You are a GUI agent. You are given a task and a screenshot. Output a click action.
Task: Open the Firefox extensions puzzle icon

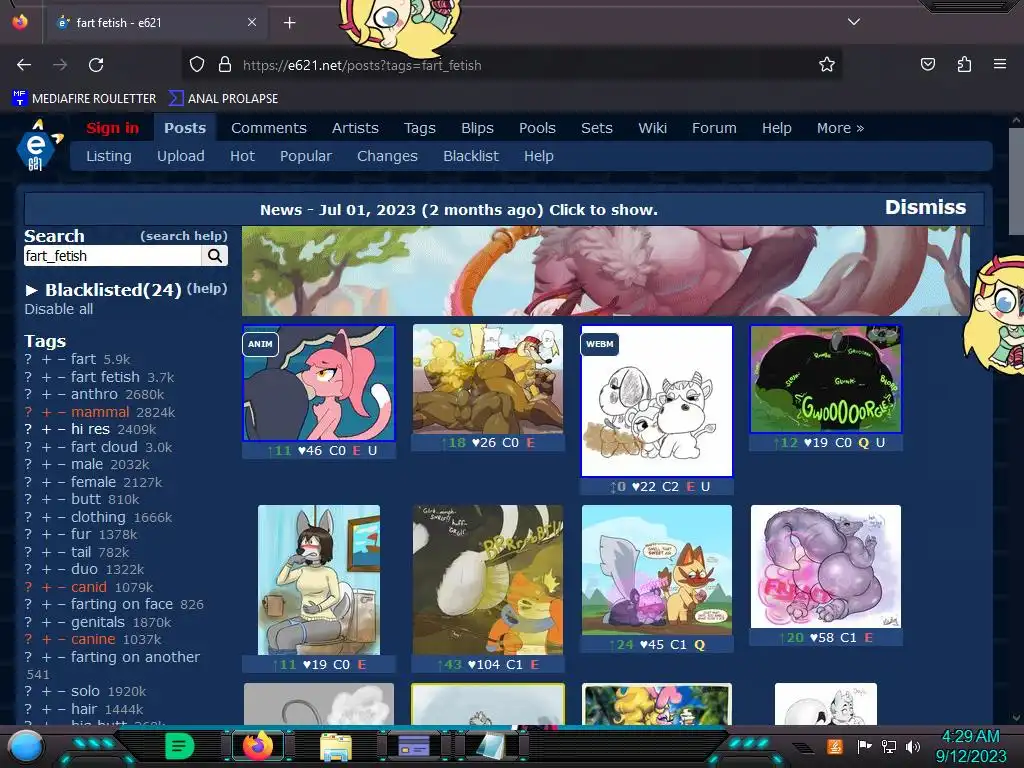964,64
